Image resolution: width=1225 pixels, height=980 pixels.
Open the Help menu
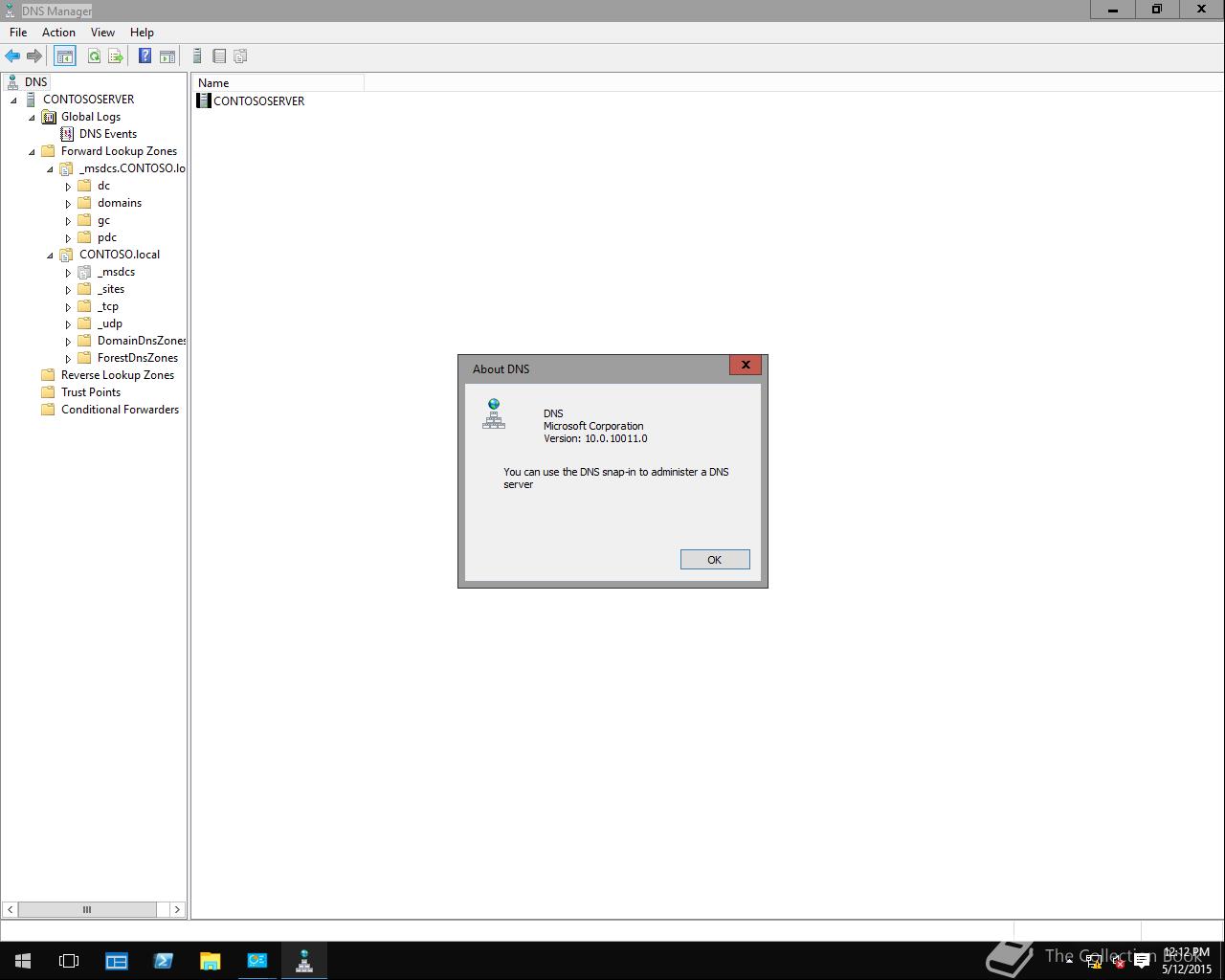pyautogui.click(x=142, y=33)
